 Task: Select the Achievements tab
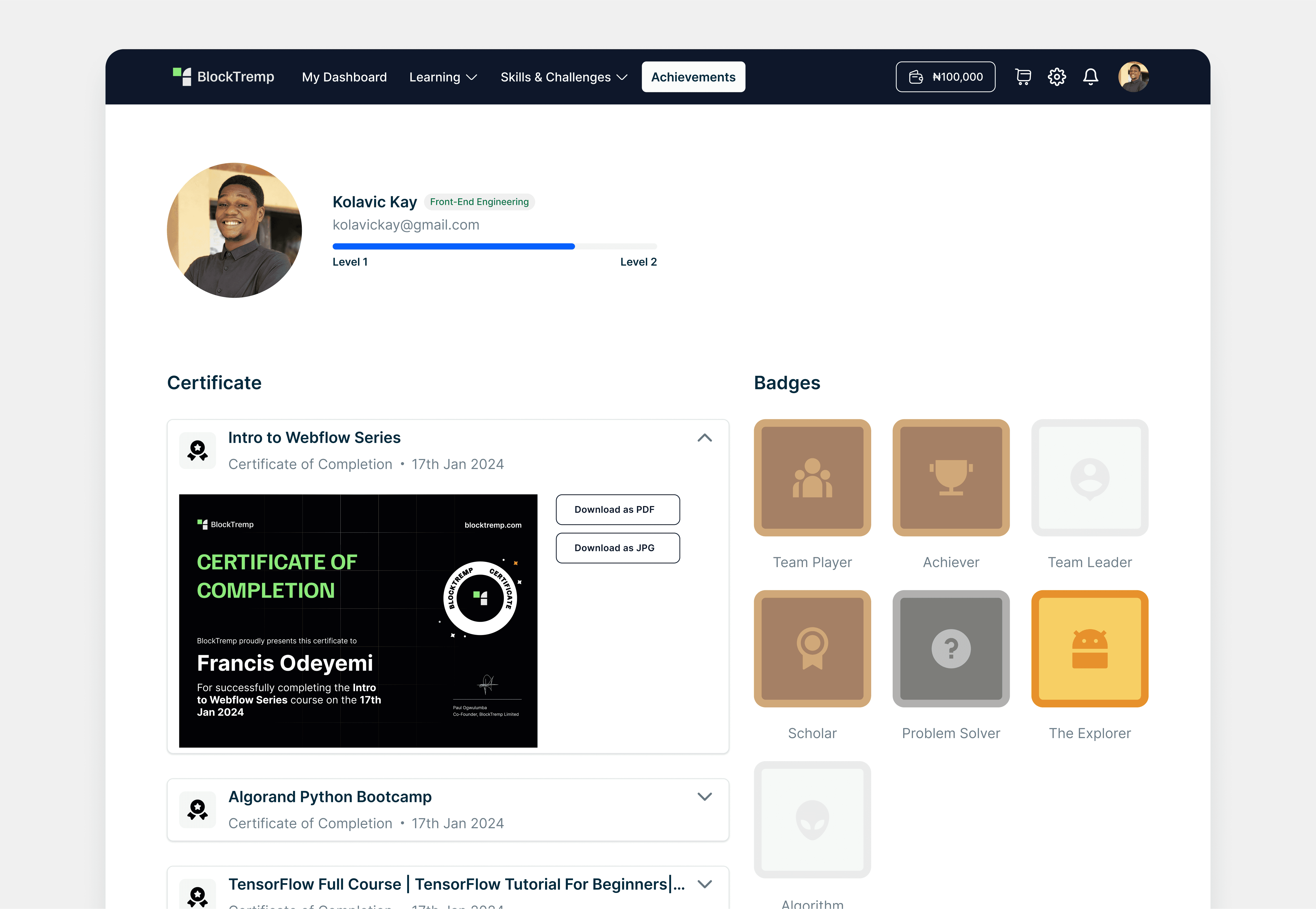(x=693, y=77)
